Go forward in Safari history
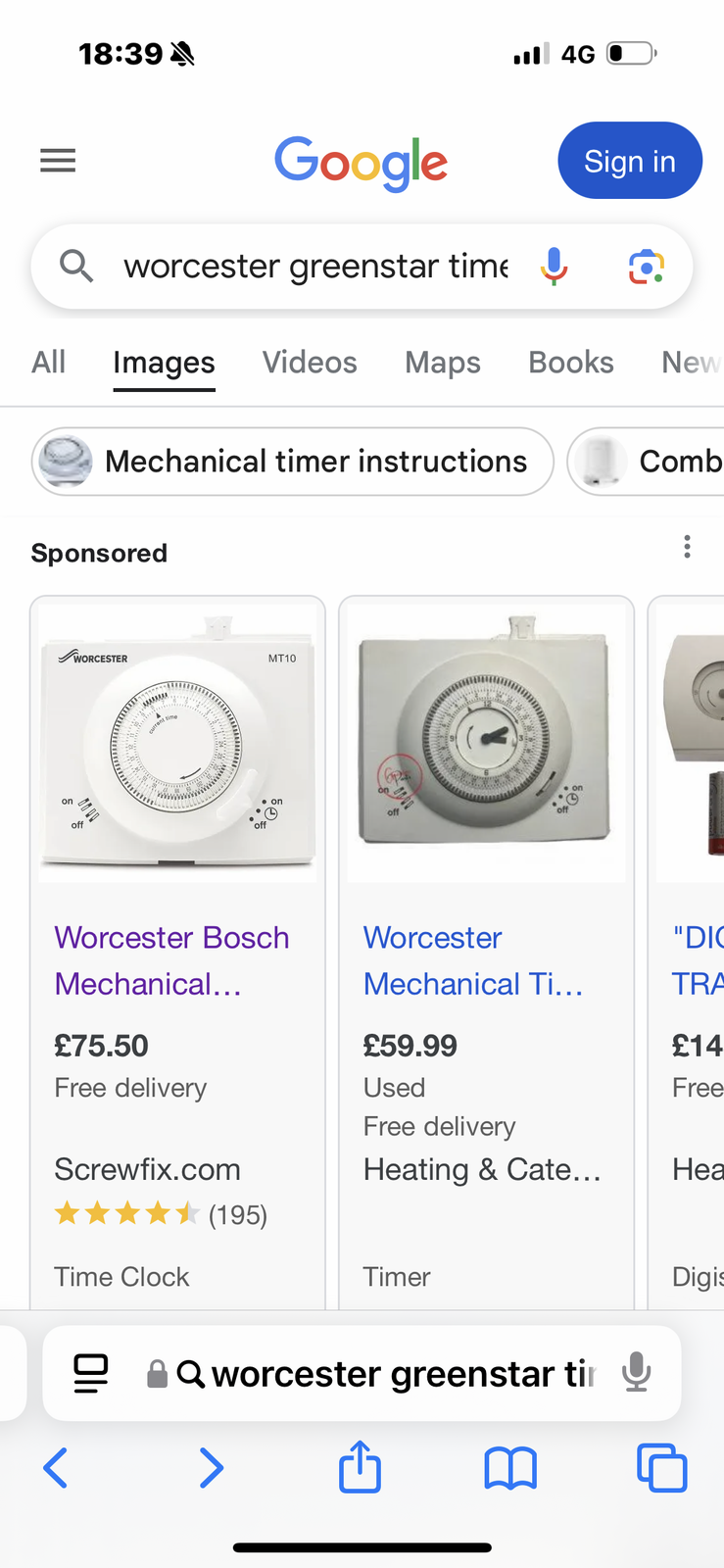Screen dimensions: 724x1568 pos(211,1468)
